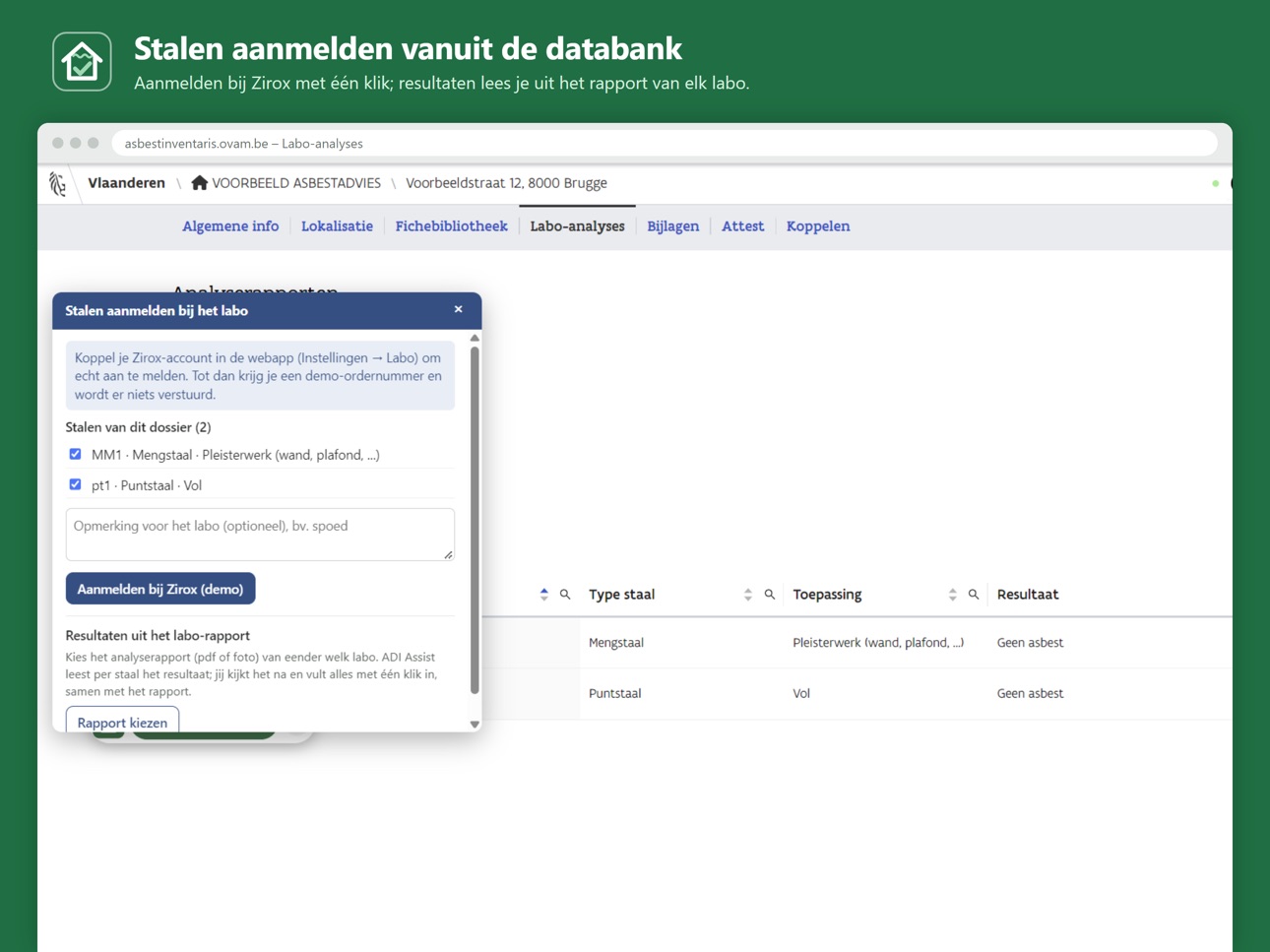Screen dimensions: 1270x952
Task: Click Geen asbest in the Puntstaal row
Action: tap(1030, 693)
